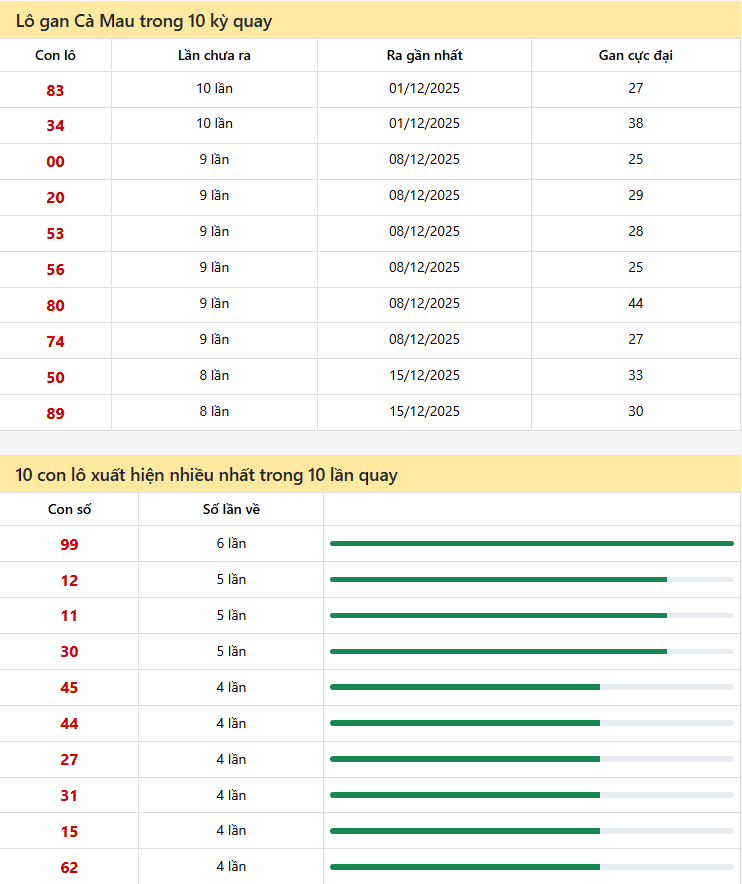Click the red number 00
742x884 pixels.
pos(55,162)
